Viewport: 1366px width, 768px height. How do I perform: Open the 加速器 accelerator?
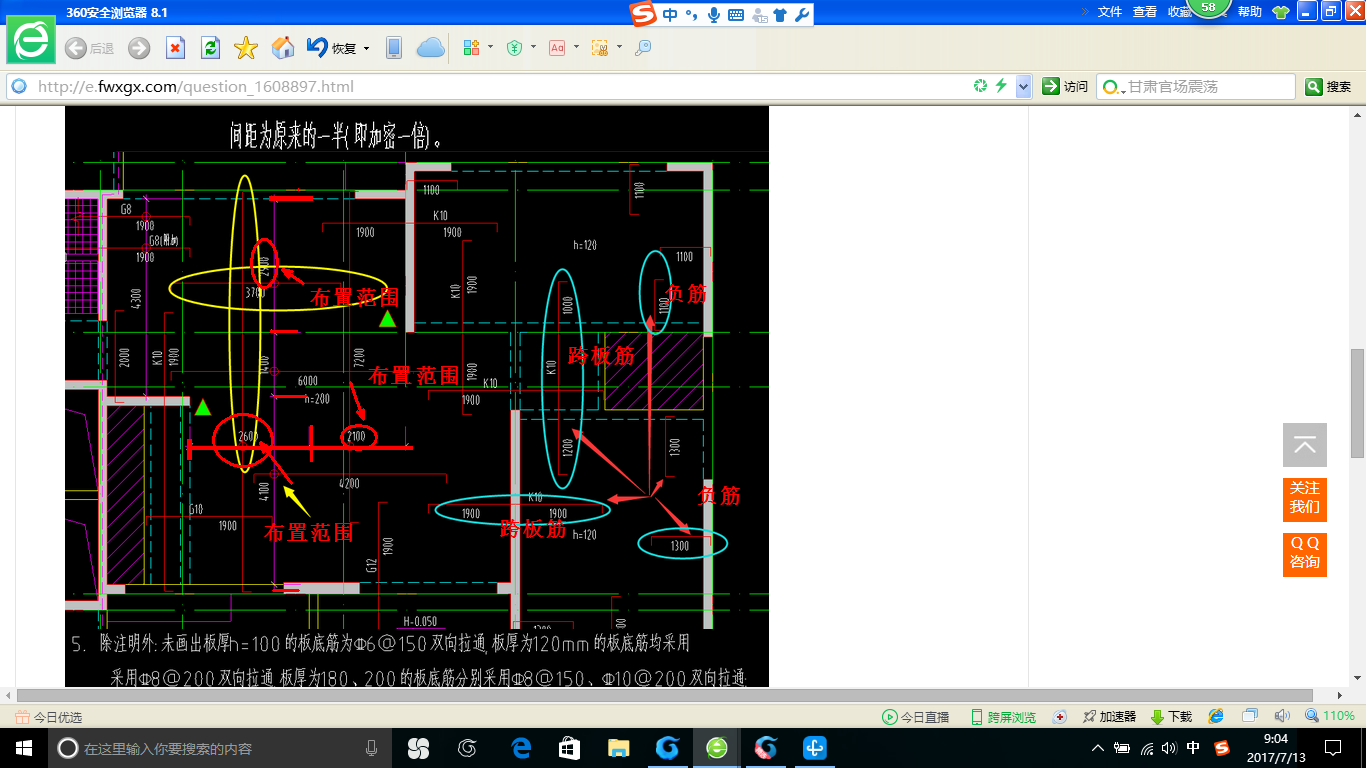pyautogui.click(x=1109, y=717)
